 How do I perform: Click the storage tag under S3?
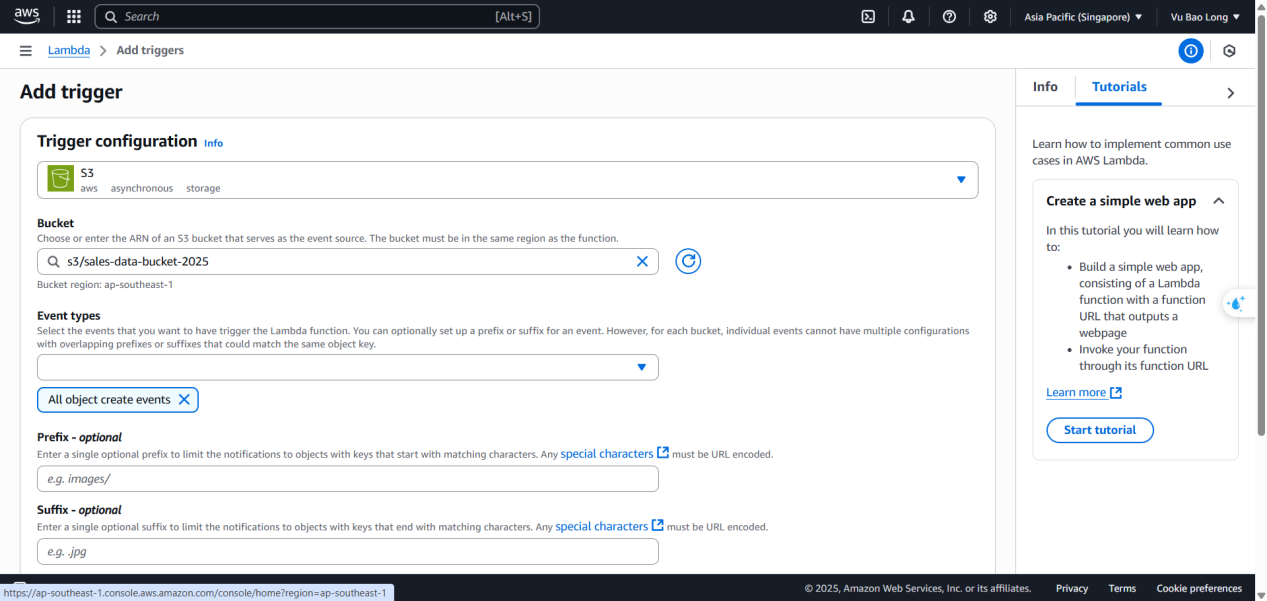[x=203, y=188]
